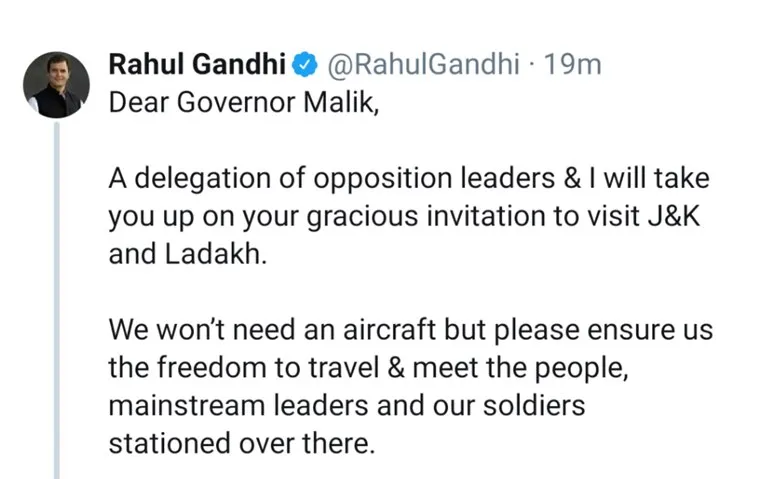Click the 'the freedom to travel' line
This screenshot has width=759, height=479.
[x=368, y=368]
